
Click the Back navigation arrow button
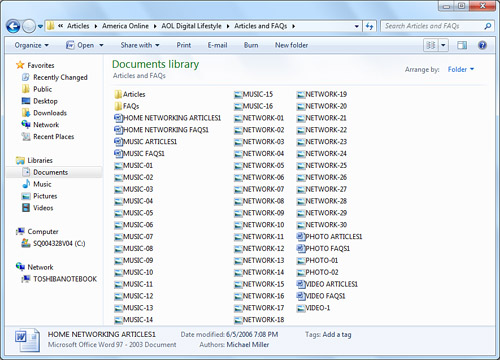[13, 26]
